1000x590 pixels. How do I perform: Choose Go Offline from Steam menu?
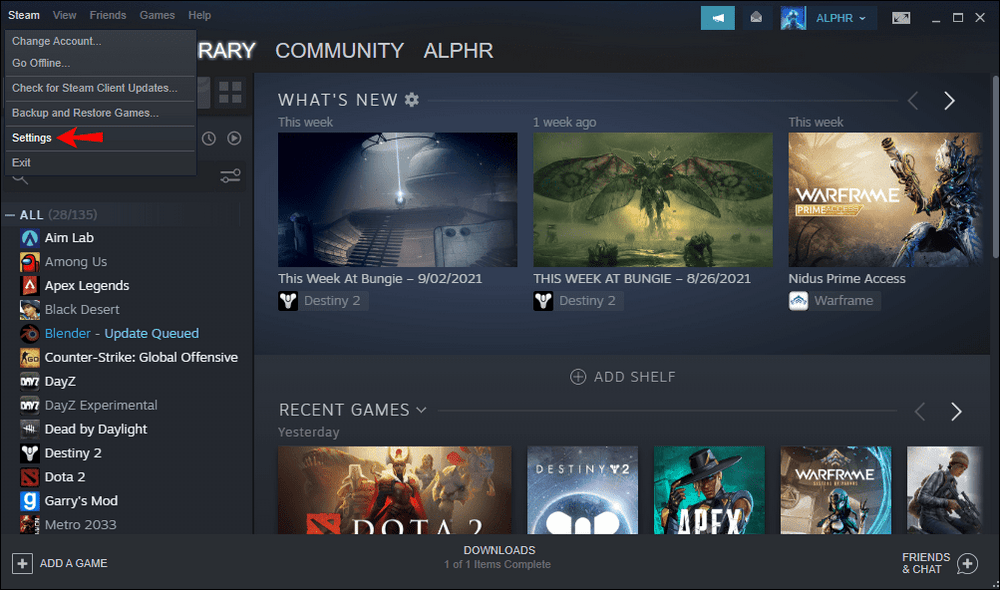(41, 63)
